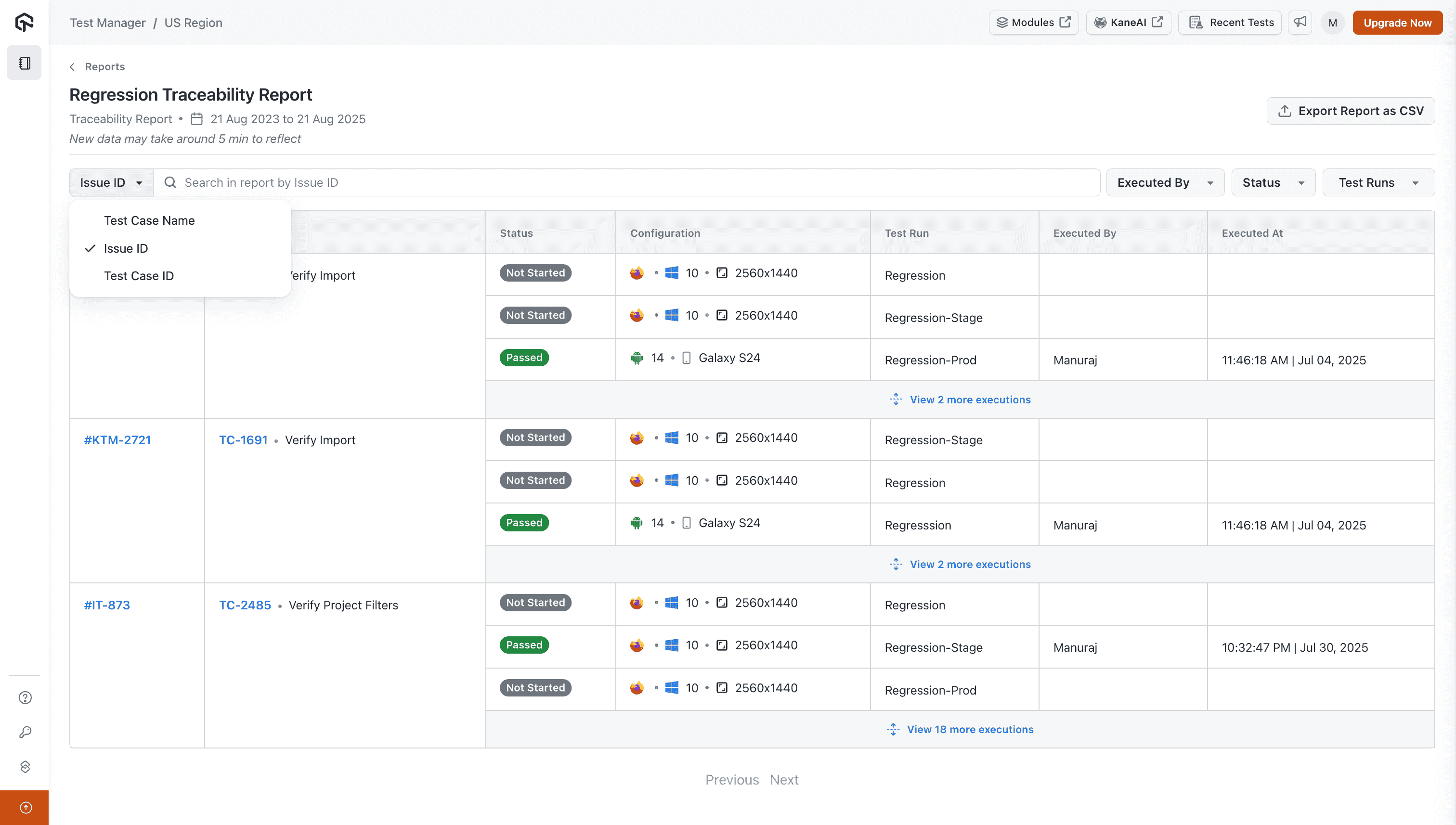
Task: Open announcements with the megaphone icon
Action: (x=1300, y=22)
